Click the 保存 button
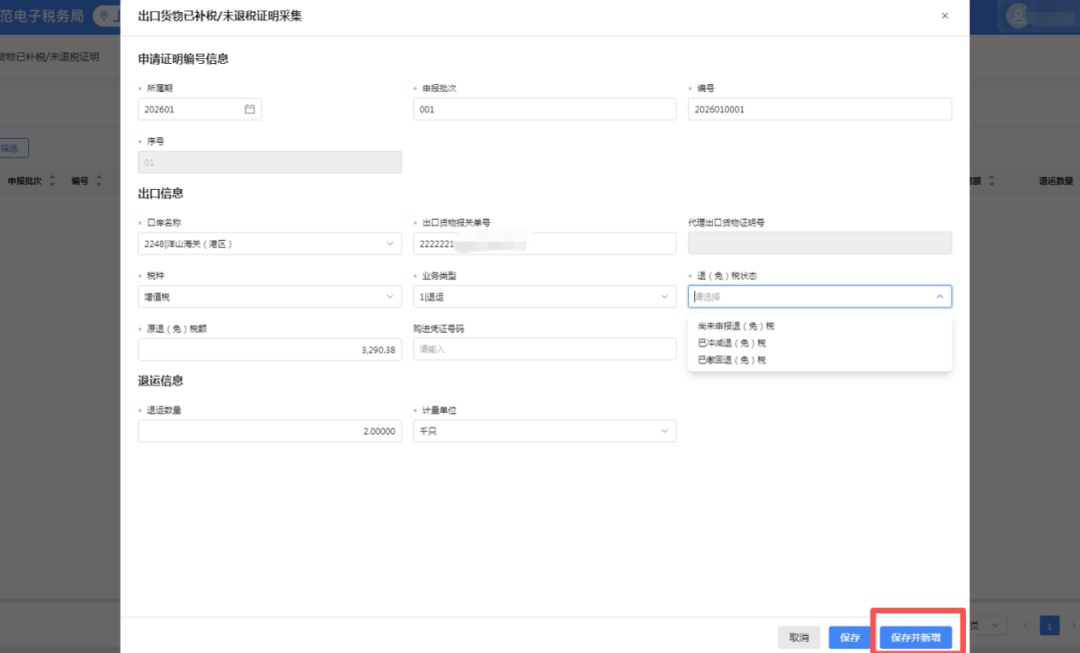This screenshot has width=1080, height=653. (849, 637)
